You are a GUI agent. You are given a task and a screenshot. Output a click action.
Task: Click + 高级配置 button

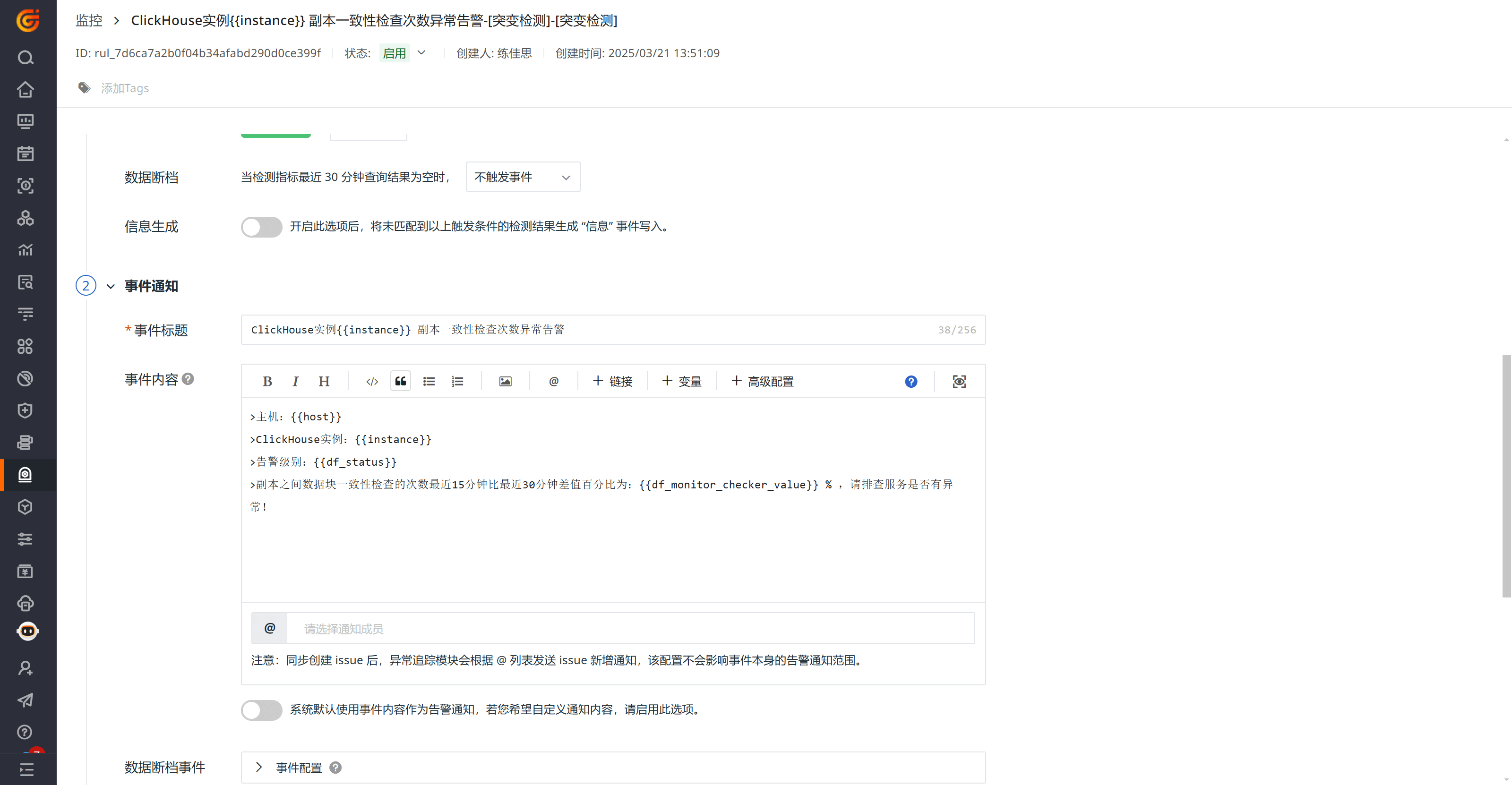[x=763, y=381]
